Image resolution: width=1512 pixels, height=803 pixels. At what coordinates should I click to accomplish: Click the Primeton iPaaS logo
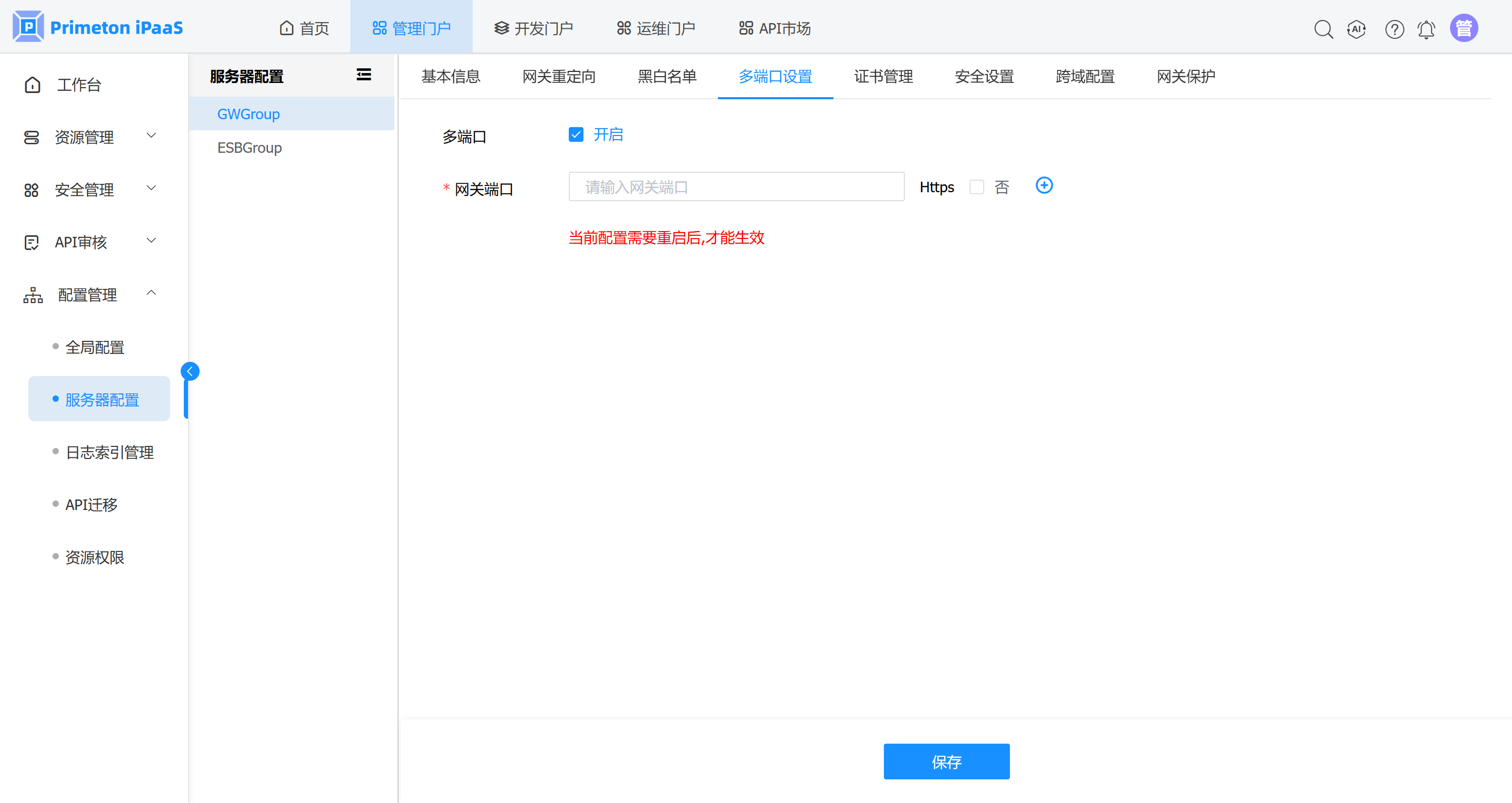click(98, 28)
